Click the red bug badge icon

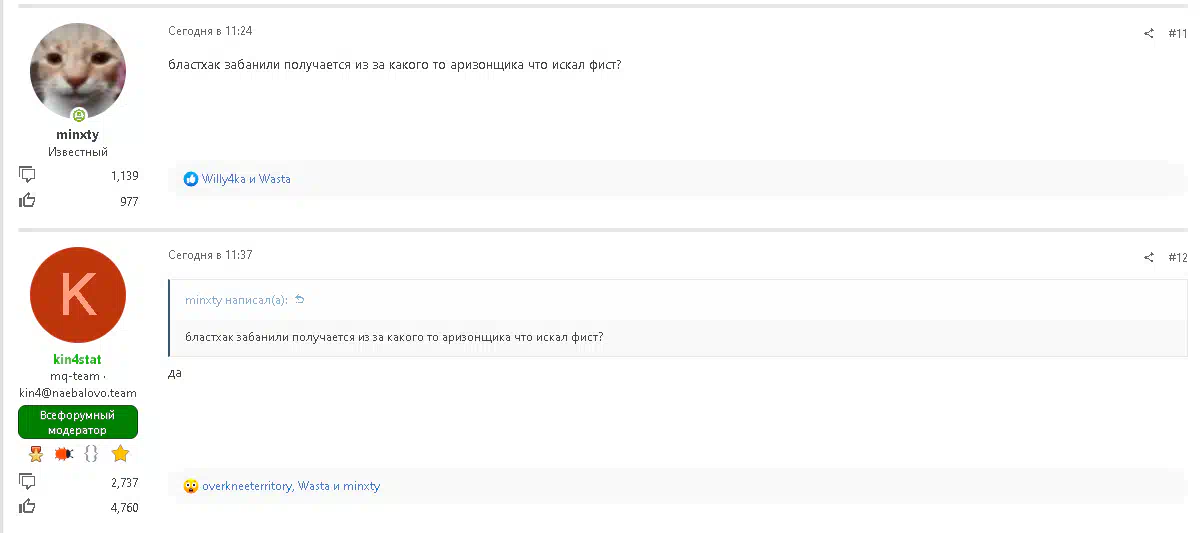[63, 454]
